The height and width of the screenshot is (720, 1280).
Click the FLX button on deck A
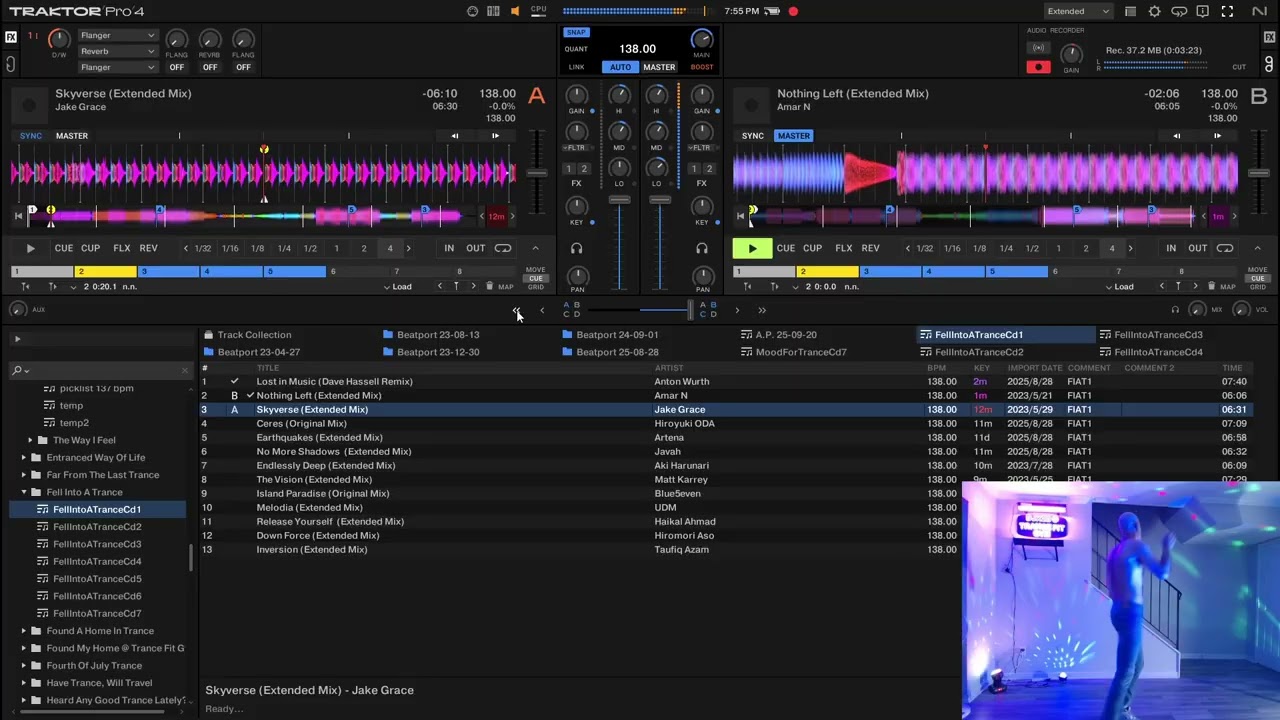tap(122, 248)
